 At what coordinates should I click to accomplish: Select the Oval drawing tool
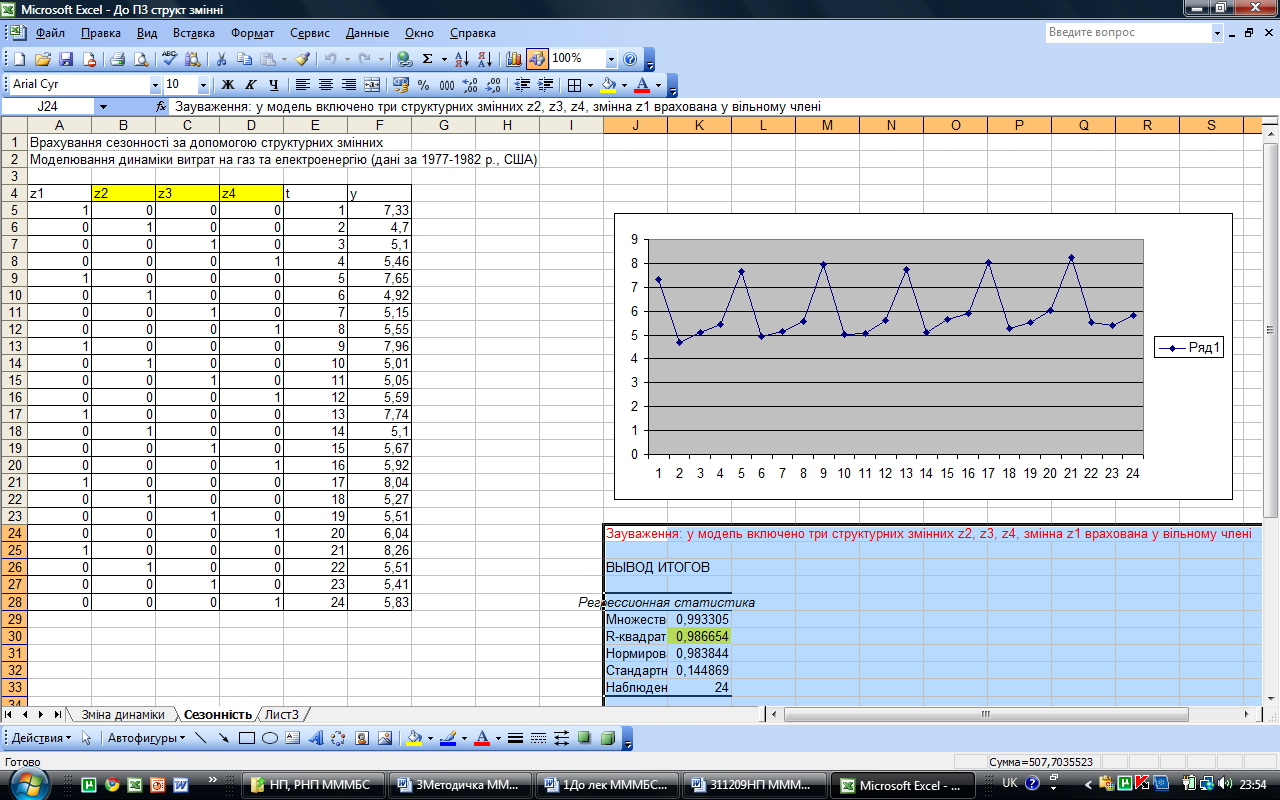270,739
